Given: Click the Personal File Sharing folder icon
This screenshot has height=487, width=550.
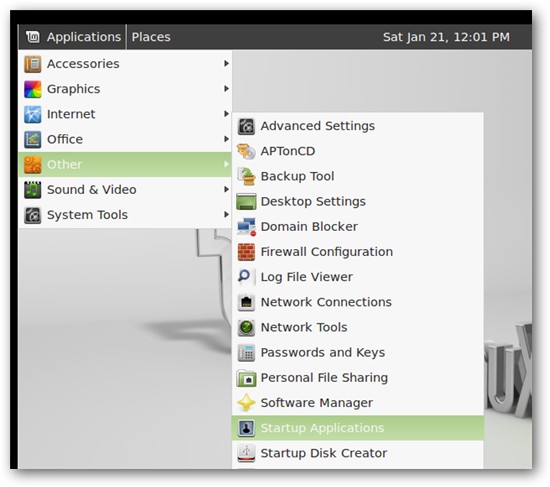Looking at the screenshot, I should pyautogui.click(x=246, y=378).
